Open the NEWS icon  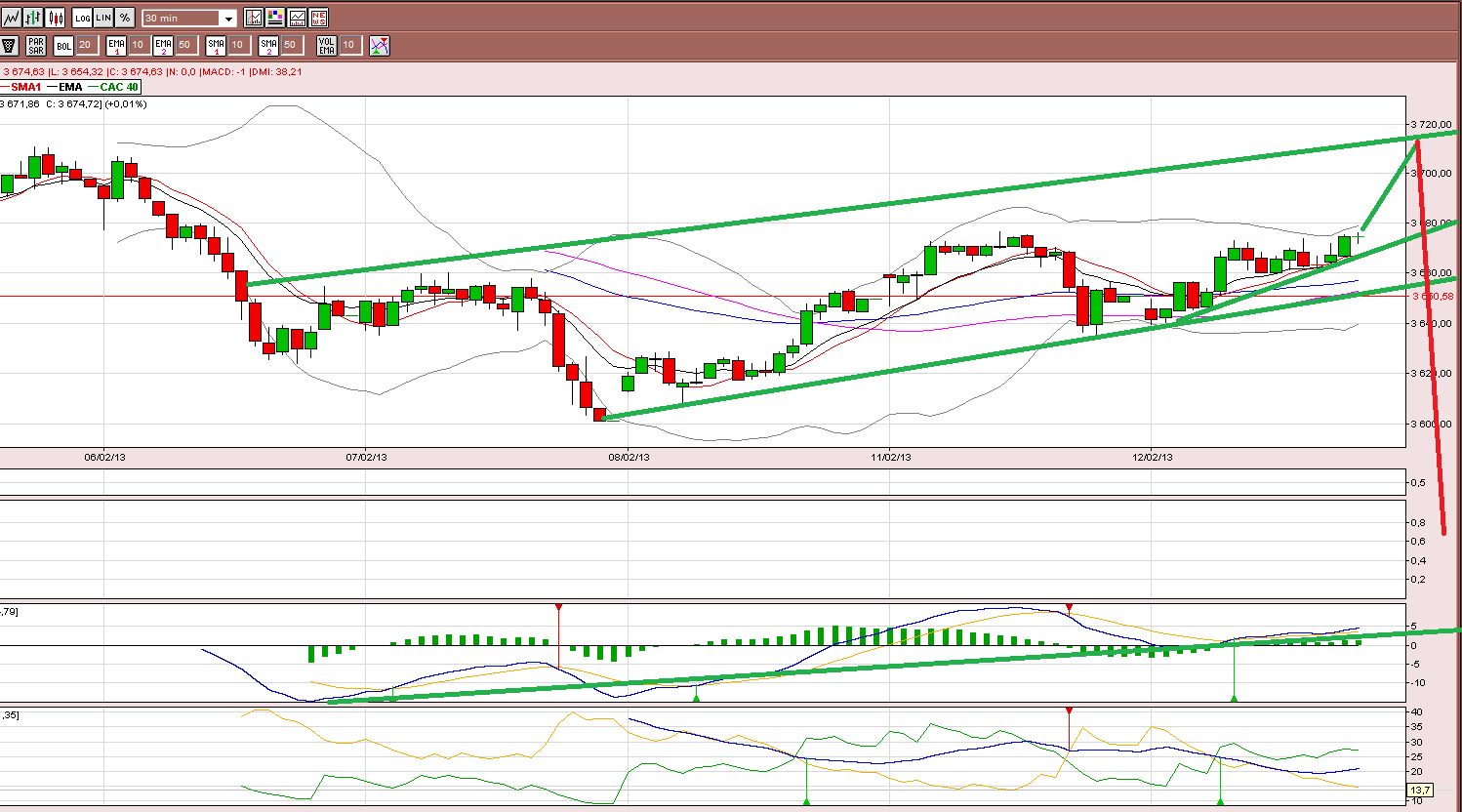(x=318, y=18)
